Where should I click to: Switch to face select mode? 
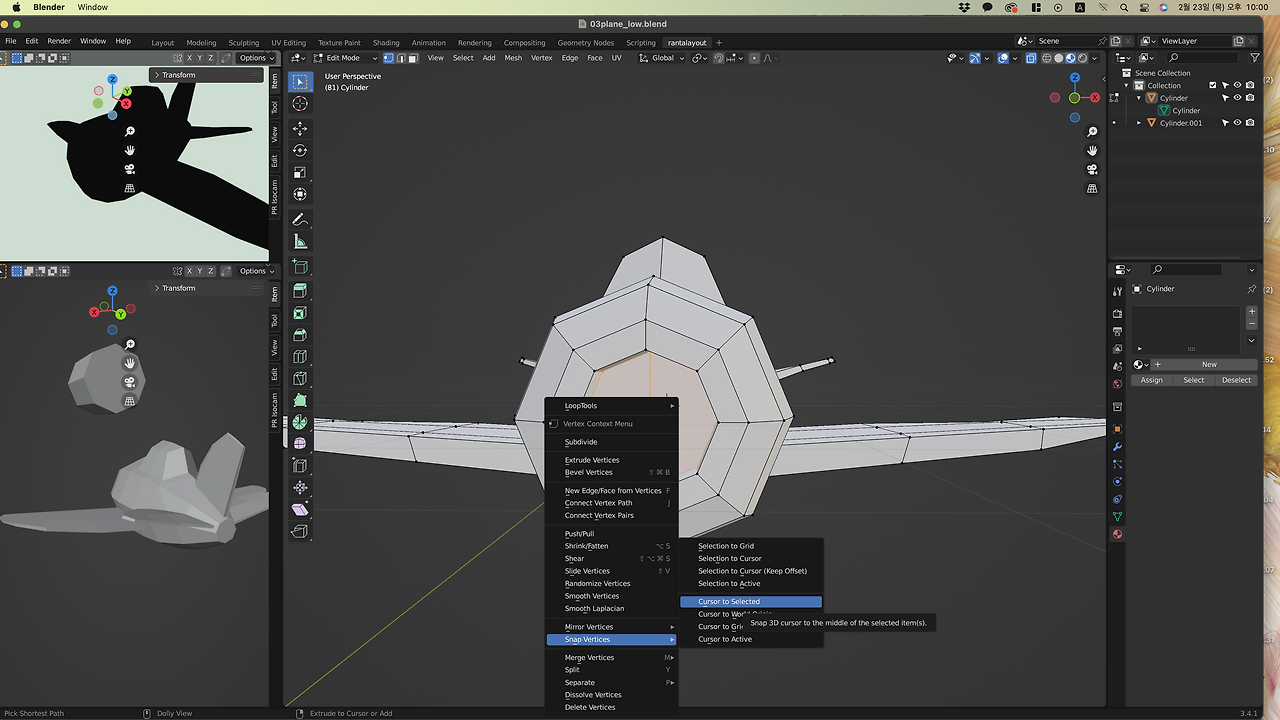[413, 58]
